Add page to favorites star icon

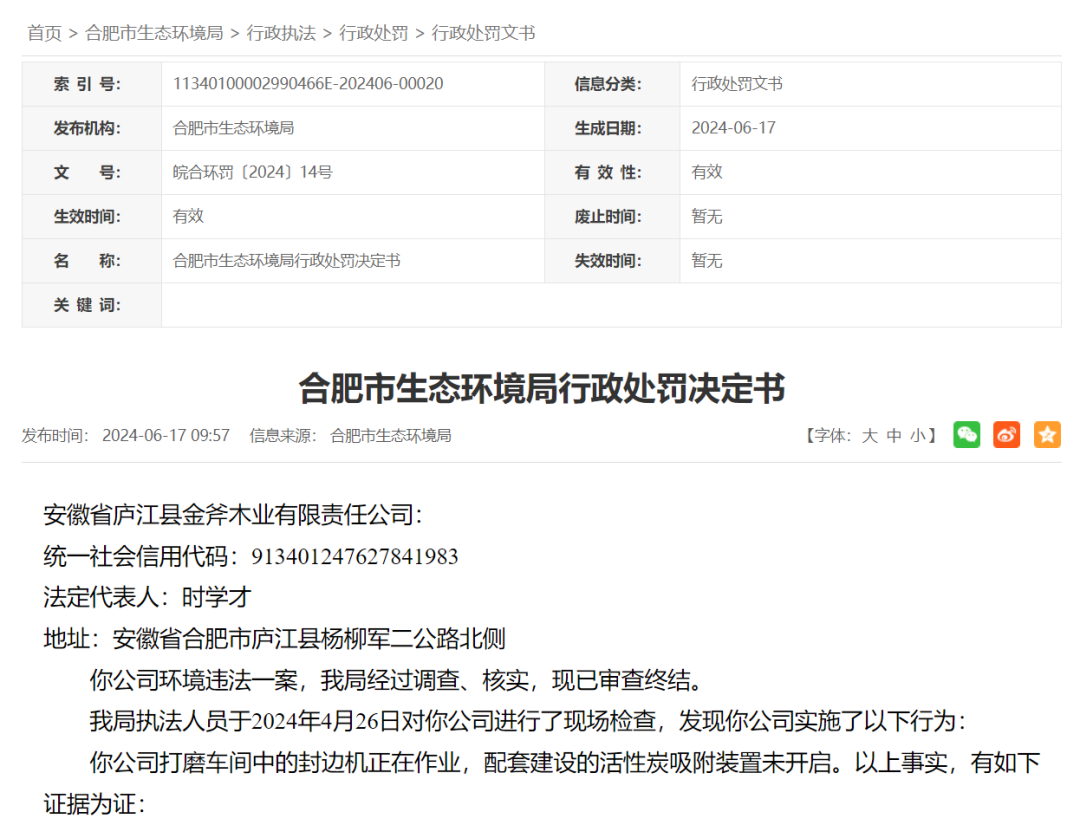pos(1047,435)
